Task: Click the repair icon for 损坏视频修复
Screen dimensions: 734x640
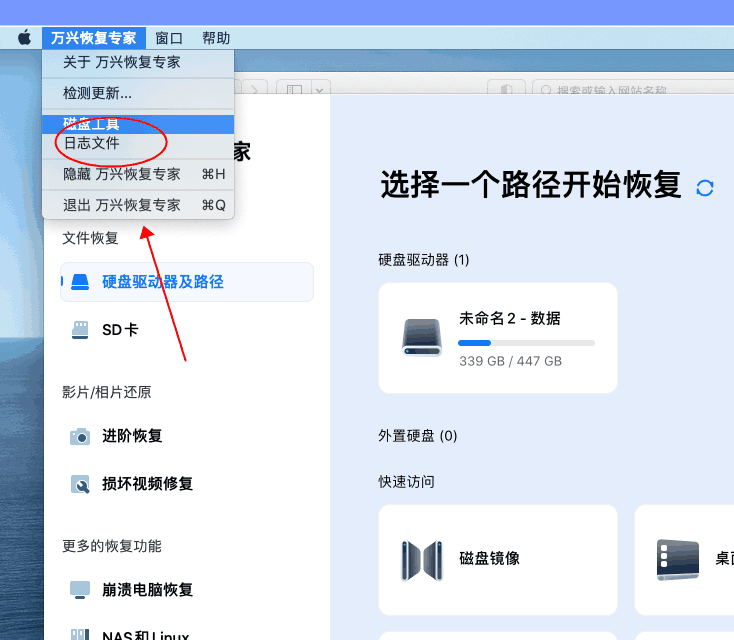Action: pos(80,484)
